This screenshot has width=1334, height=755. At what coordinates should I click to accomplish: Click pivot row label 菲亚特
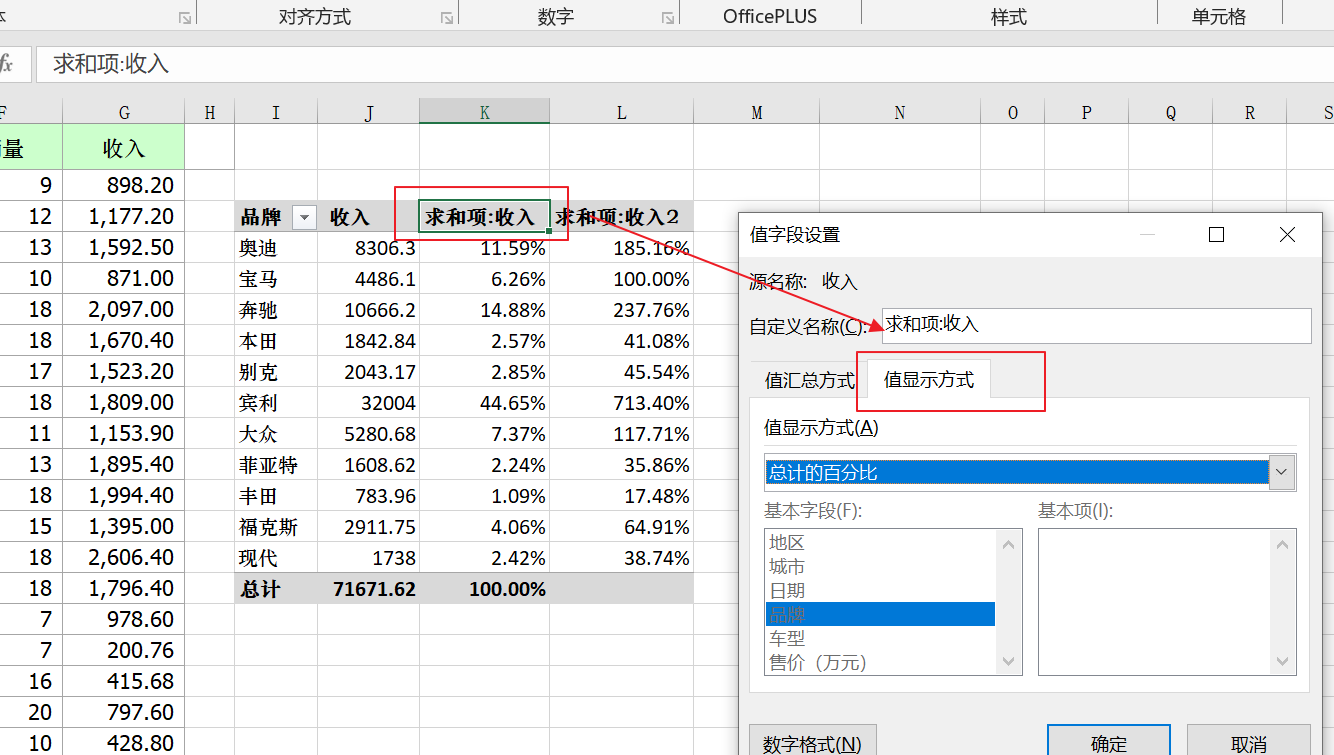coord(276,465)
